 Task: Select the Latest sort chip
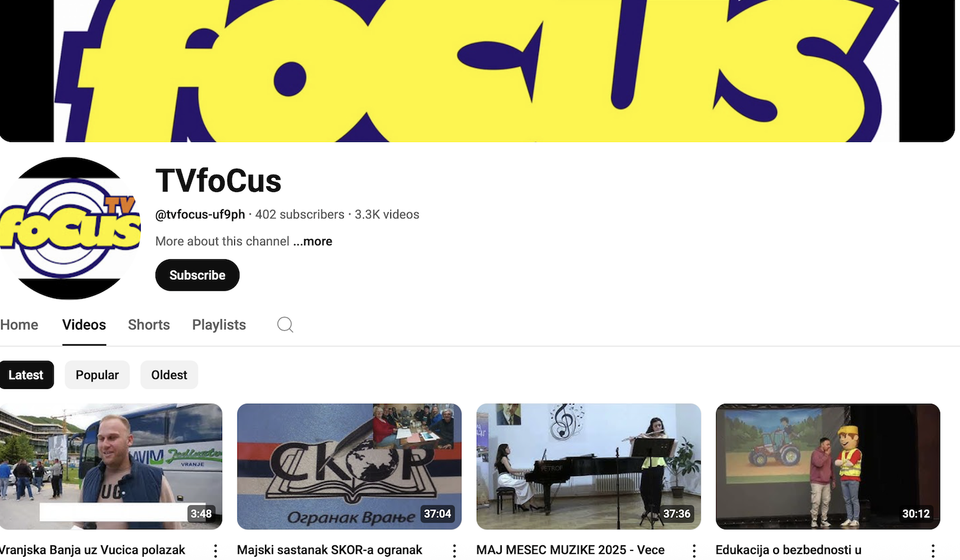26,375
